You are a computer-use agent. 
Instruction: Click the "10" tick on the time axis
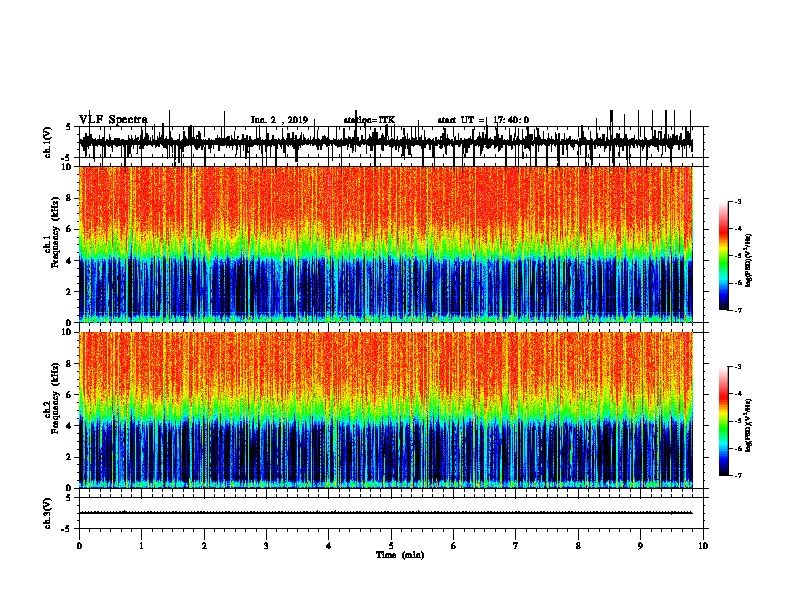point(703,546)
